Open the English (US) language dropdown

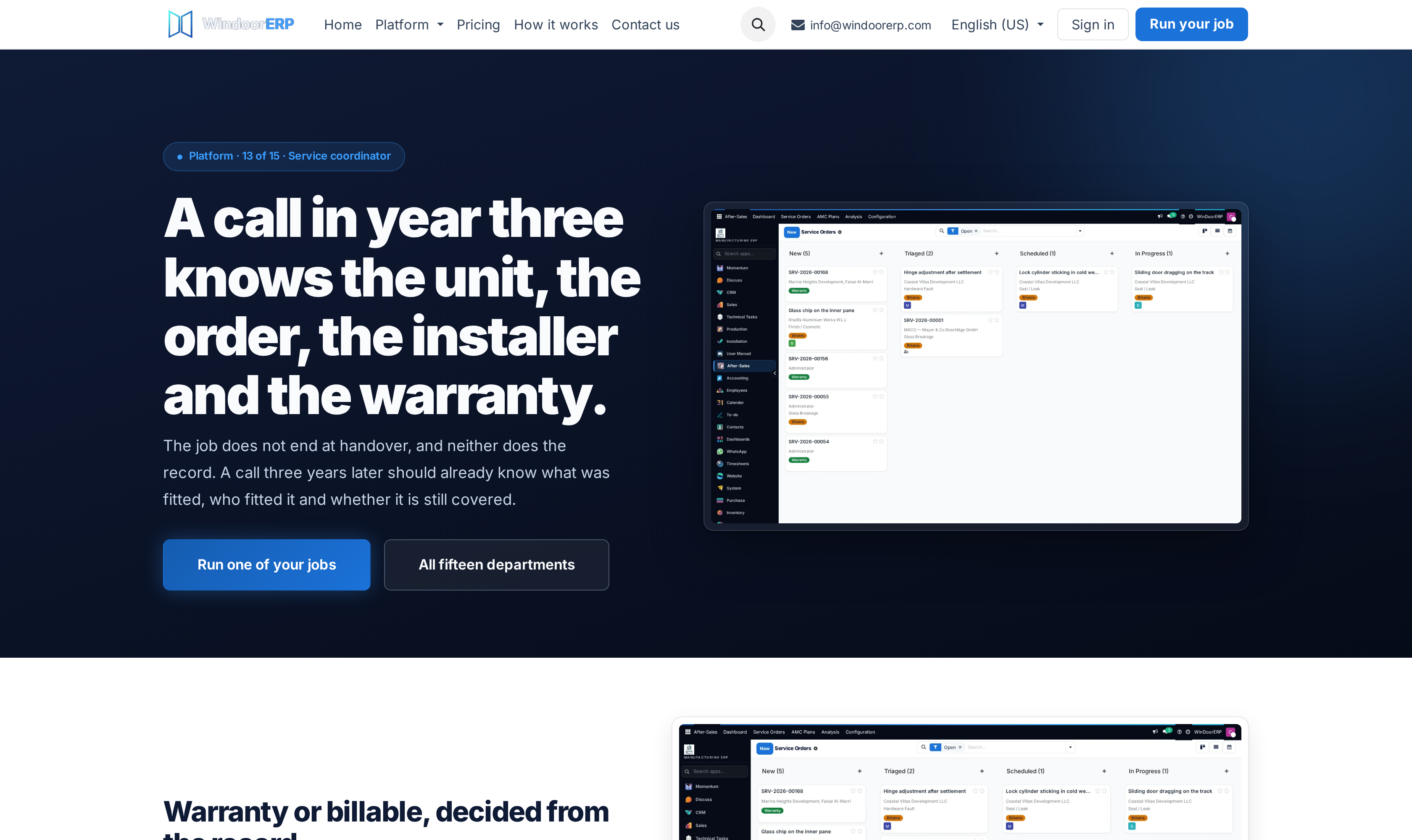pyautogui.click(x=997, y=25)
